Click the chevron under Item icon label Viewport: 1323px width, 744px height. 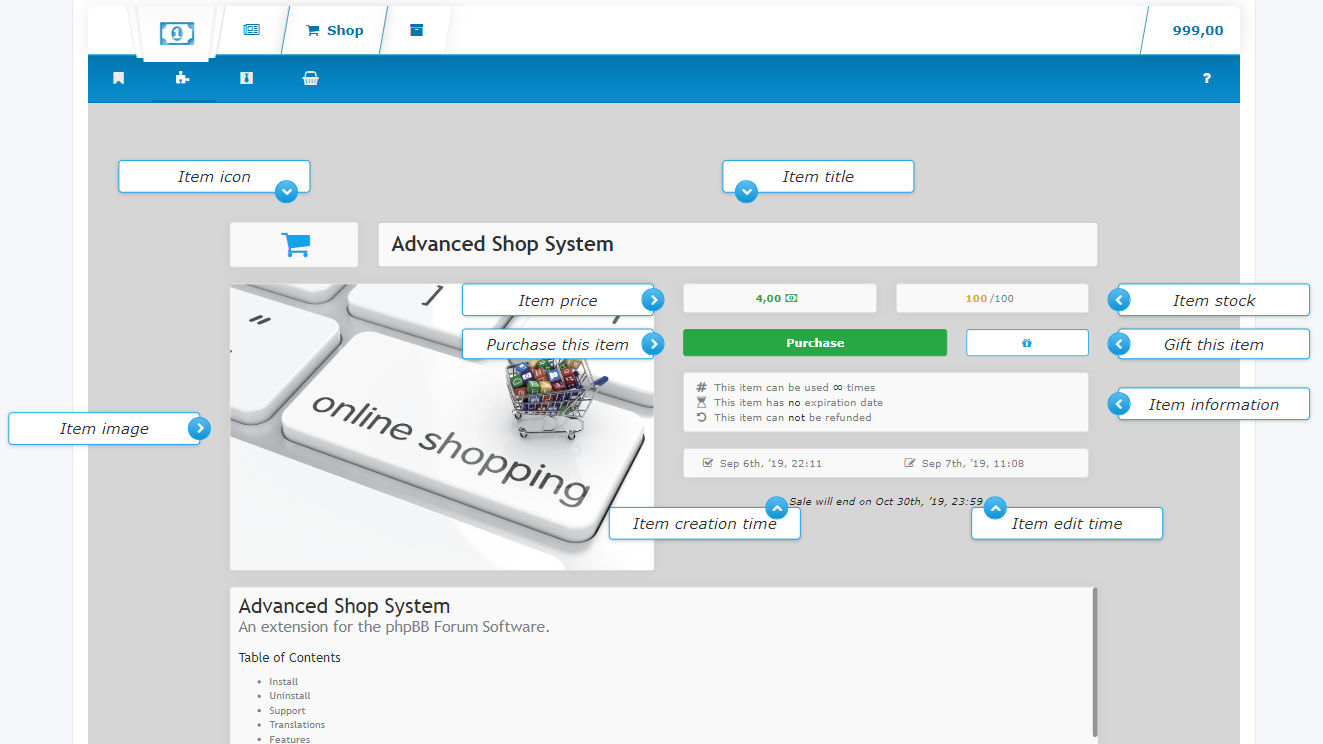[x=287, y=191]
